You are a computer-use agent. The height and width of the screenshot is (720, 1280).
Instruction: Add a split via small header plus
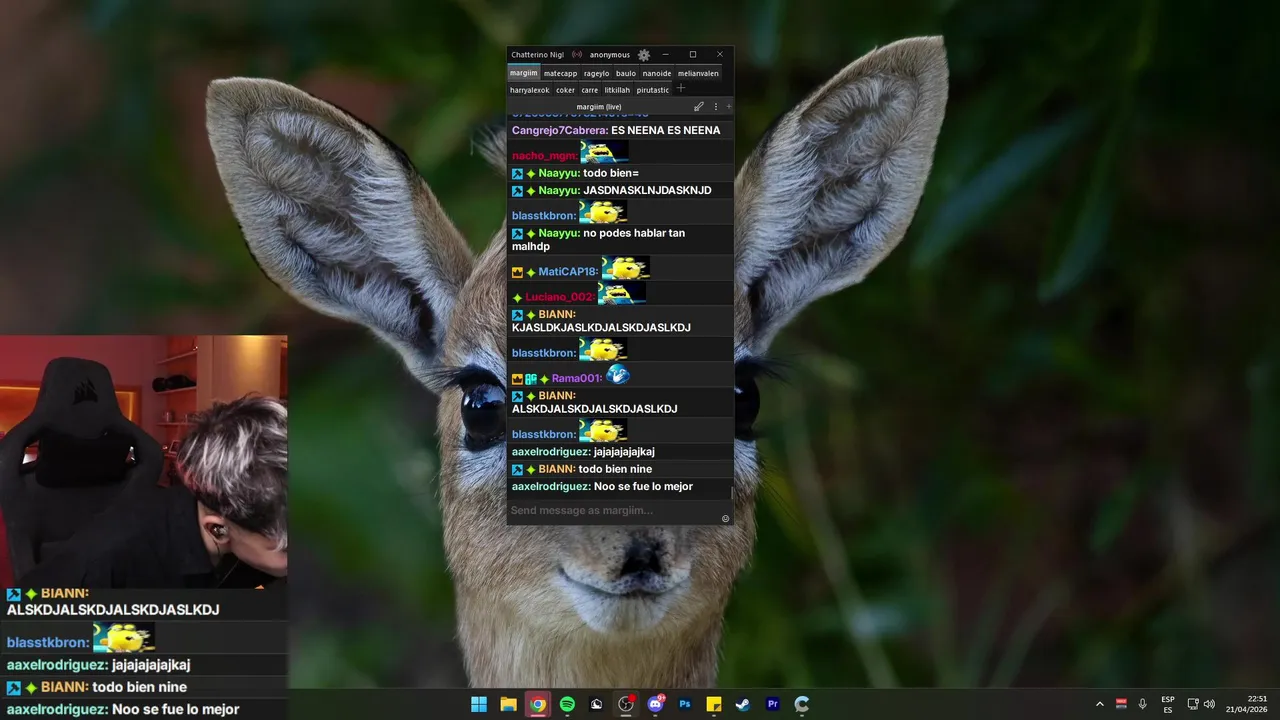[x=728, y=107]
